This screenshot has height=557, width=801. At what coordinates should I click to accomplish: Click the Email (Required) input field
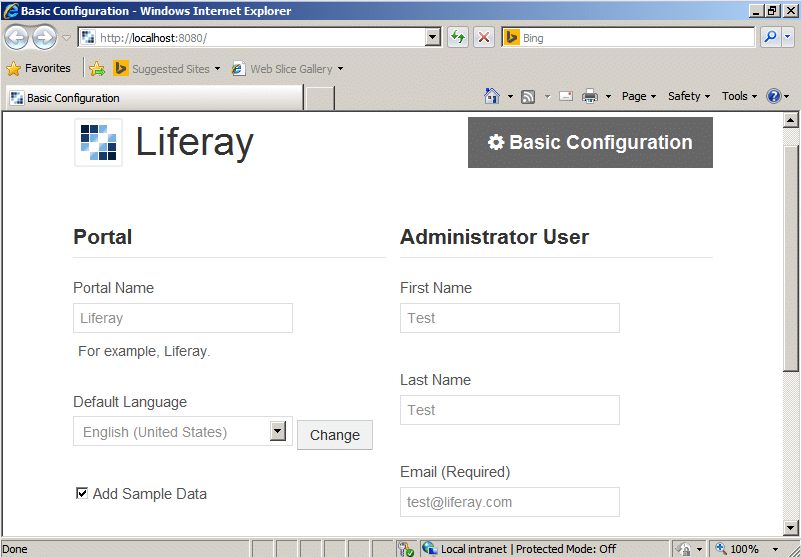click(x=510, y=502)
